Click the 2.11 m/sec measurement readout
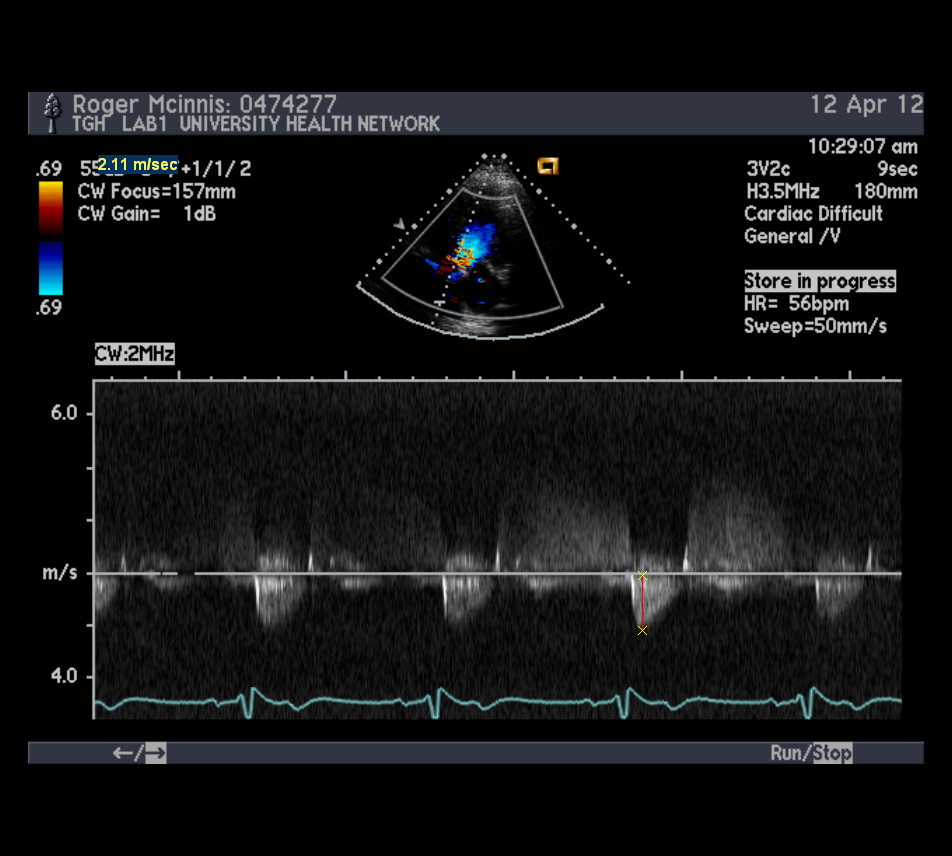The height and width of the screenshot is (856, 952). pos(138,164)
